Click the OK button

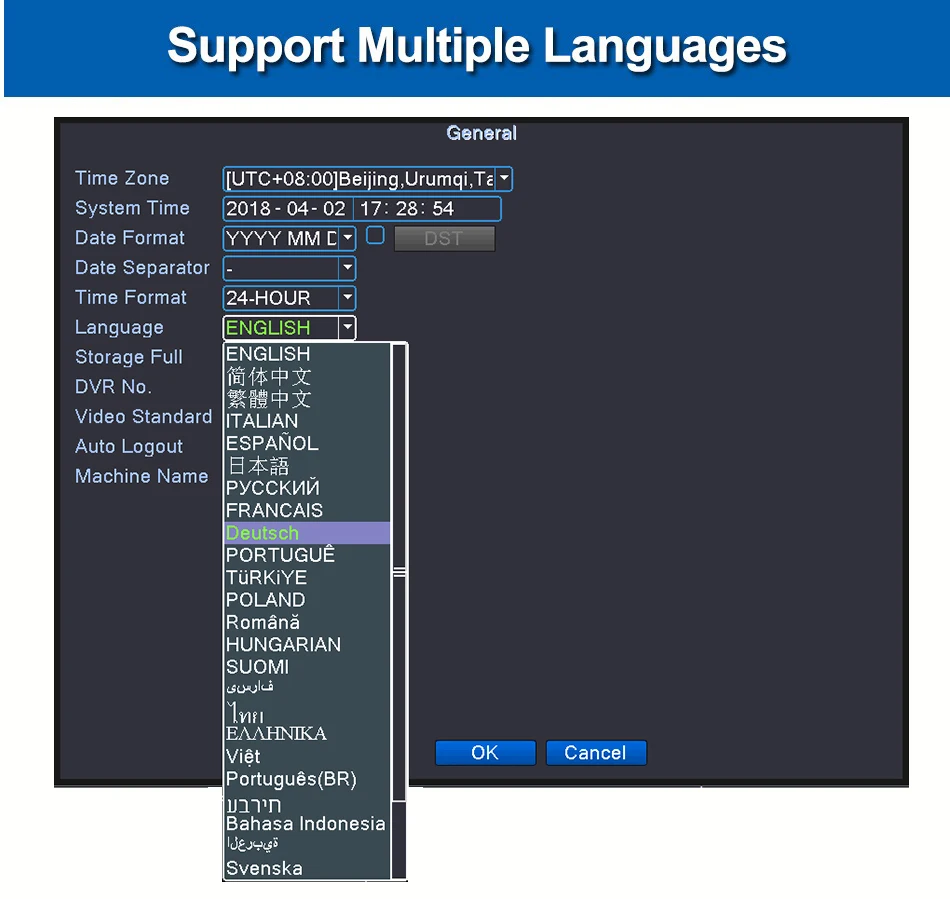point(485,752)
